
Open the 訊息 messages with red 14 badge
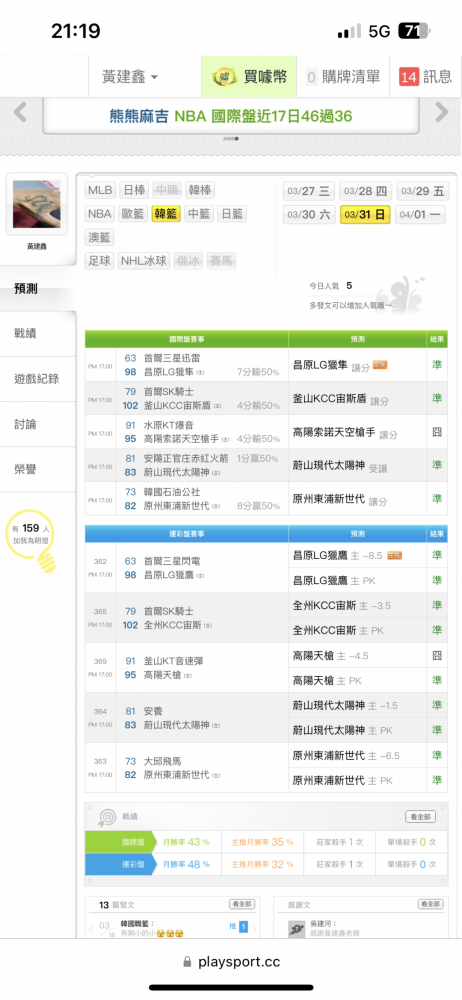426,77
